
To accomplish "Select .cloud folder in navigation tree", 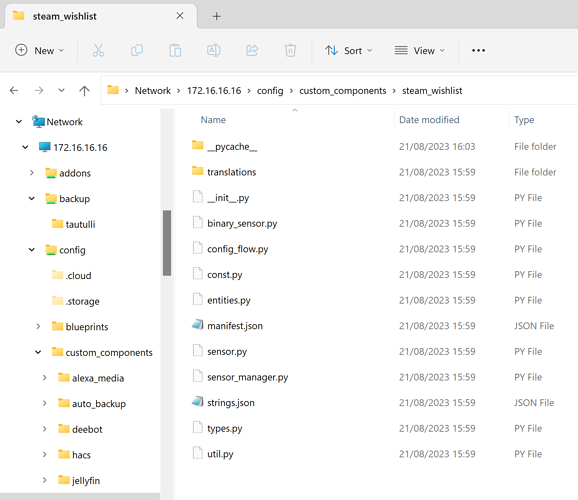I will 72,275.
